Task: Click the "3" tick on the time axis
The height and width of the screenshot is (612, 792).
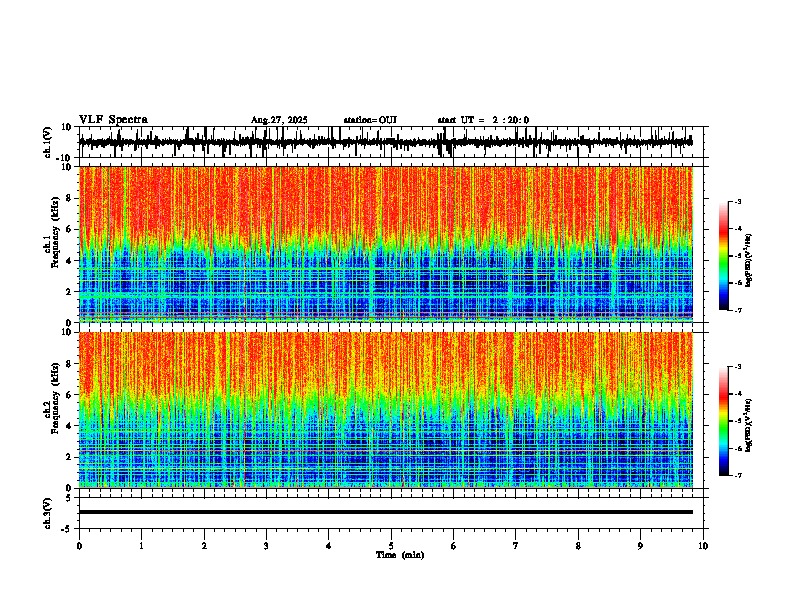Action: pos(267,546)
